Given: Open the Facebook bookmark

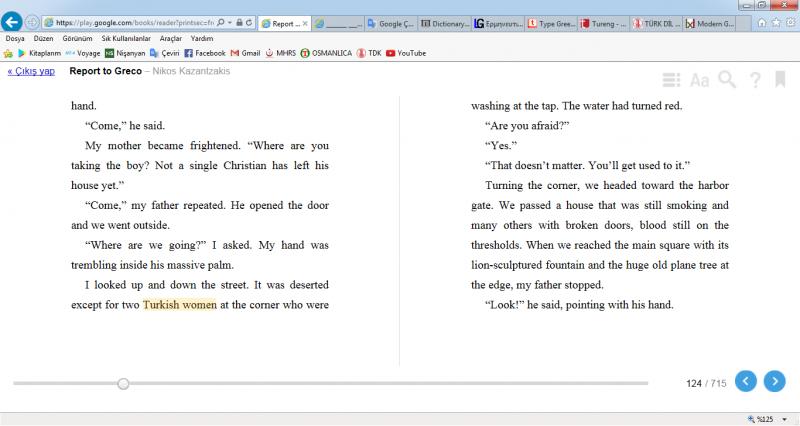Looking at the screenshot, I should (205, 53).
